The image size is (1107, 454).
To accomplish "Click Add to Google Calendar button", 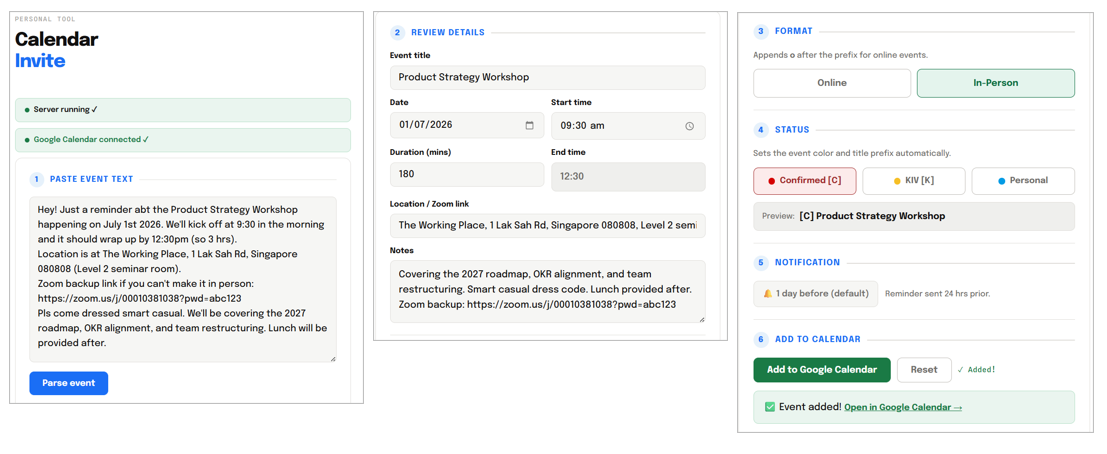I will 822,369.
